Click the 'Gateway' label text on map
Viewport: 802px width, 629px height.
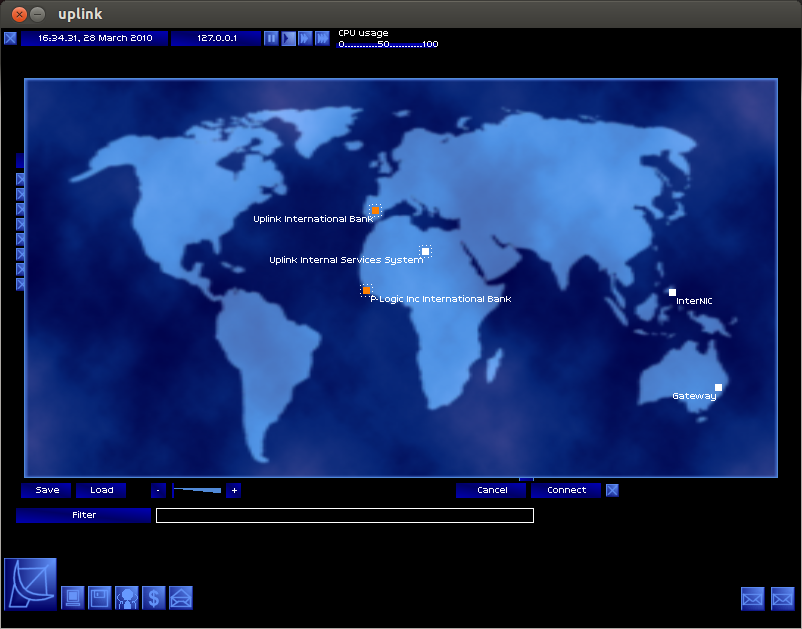pyautogui.click(x=694, y=396)
